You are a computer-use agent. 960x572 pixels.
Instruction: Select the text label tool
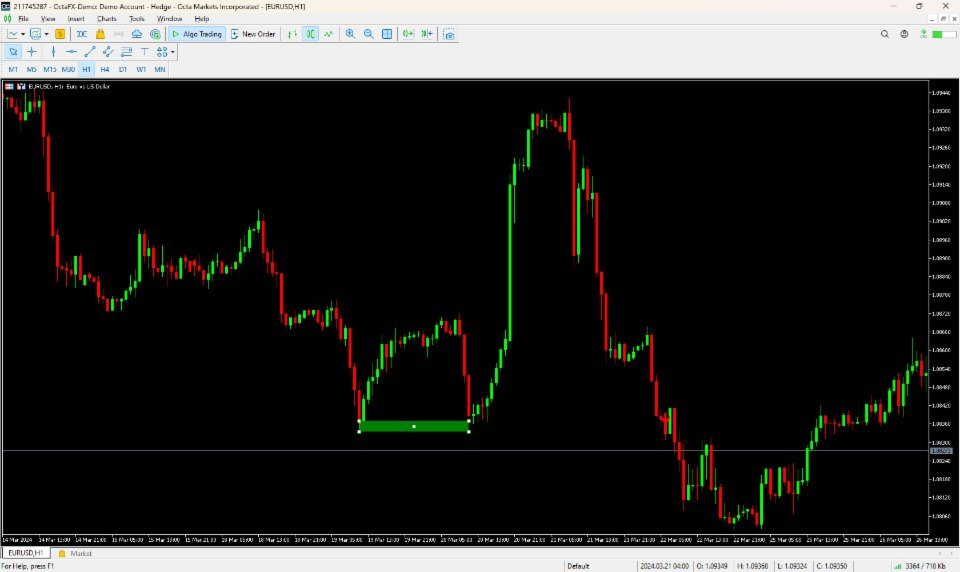pyautogui.click(x=144, y=52)
